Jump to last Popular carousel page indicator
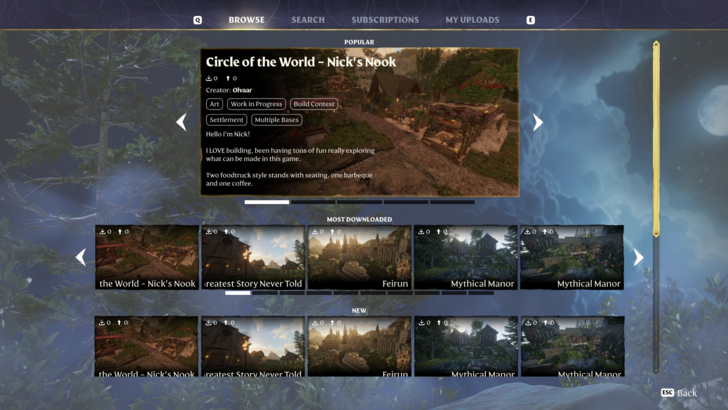The width and height of the screenshot is (728, 410). (x=452, y=202)
